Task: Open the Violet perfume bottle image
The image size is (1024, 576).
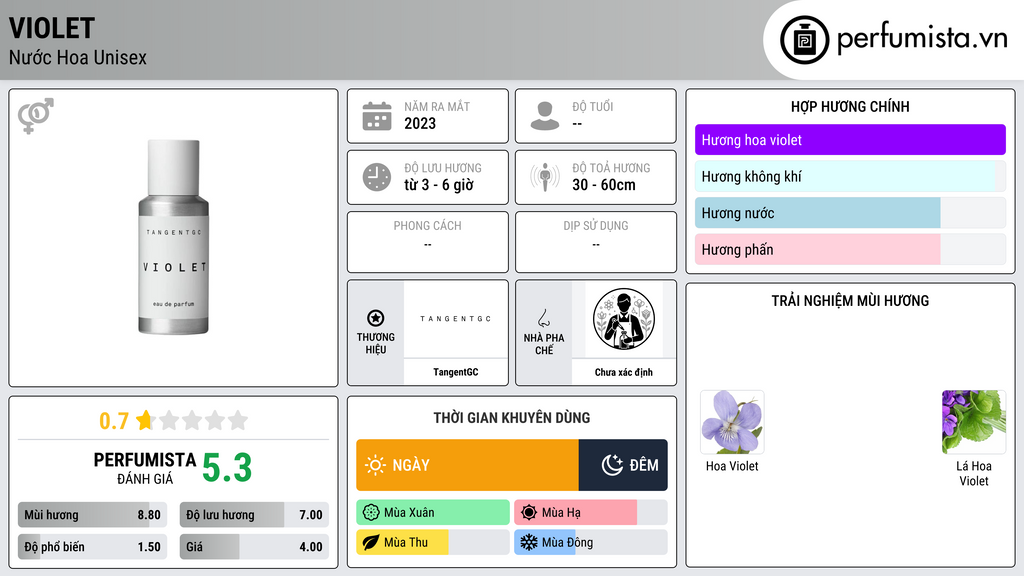Action: (x=173, y=237)
